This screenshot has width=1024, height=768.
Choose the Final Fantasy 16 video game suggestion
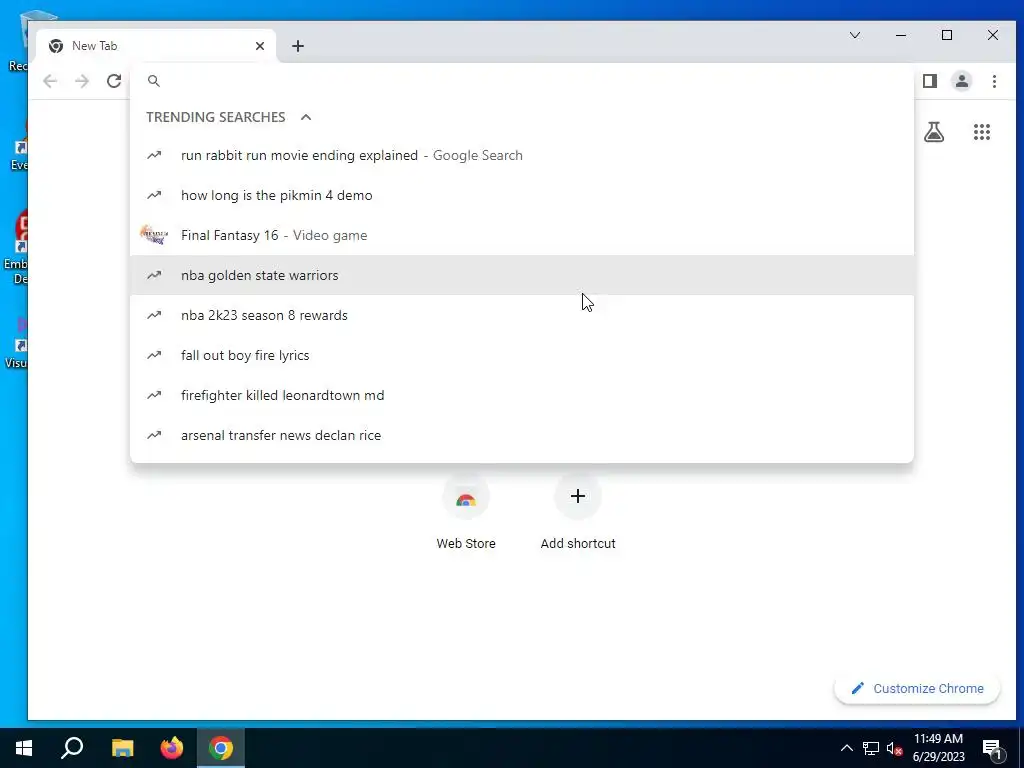pos(522,235)
